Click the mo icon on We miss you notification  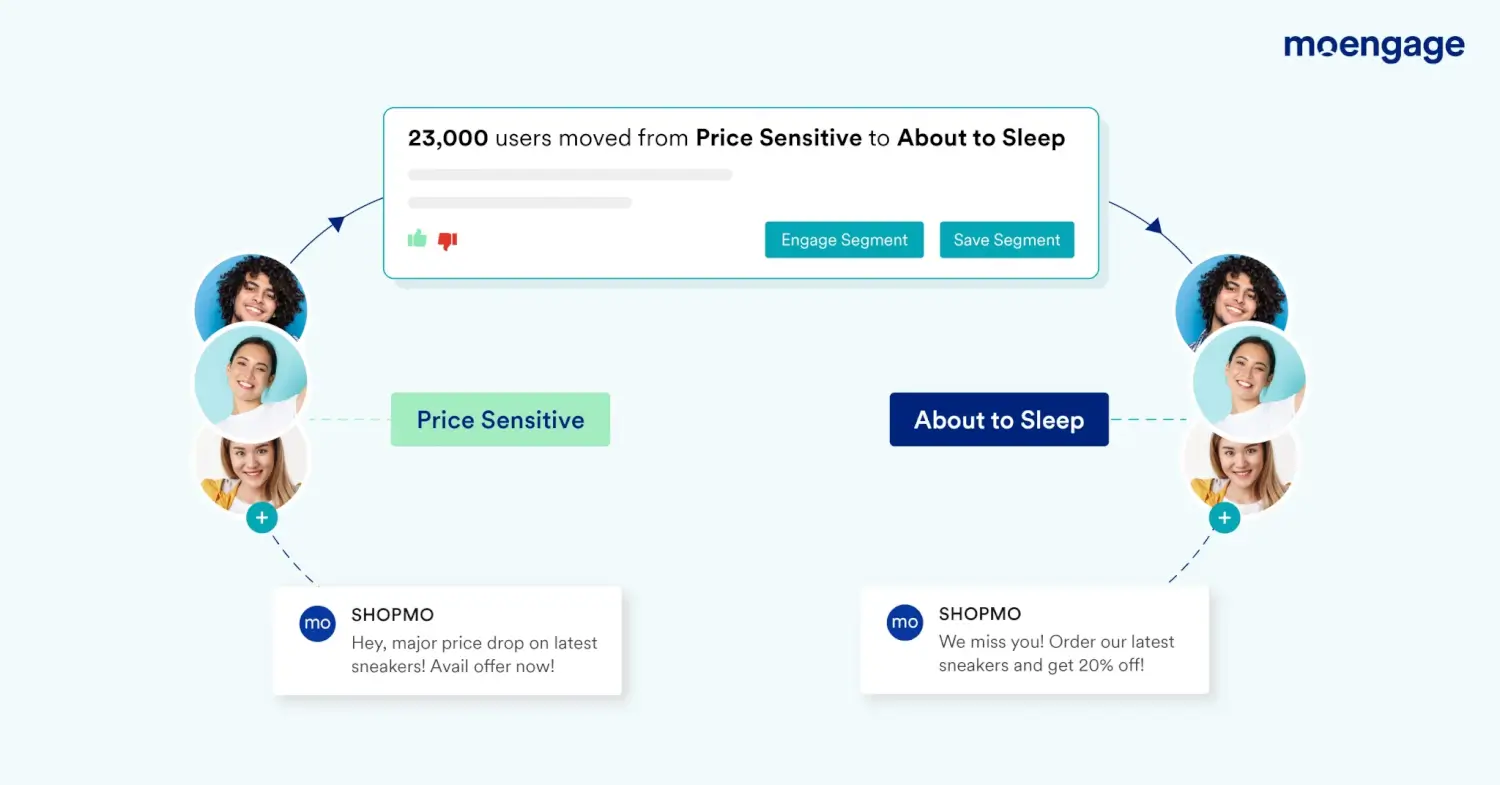(x=905, y=622)
